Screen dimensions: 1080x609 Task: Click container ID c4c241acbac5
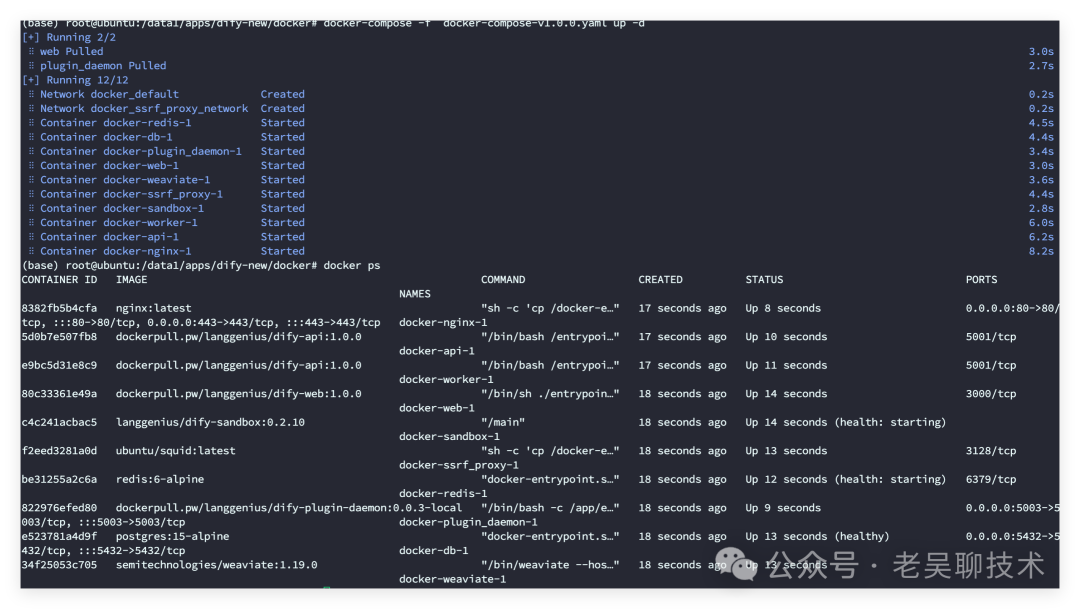coord(59,422)
